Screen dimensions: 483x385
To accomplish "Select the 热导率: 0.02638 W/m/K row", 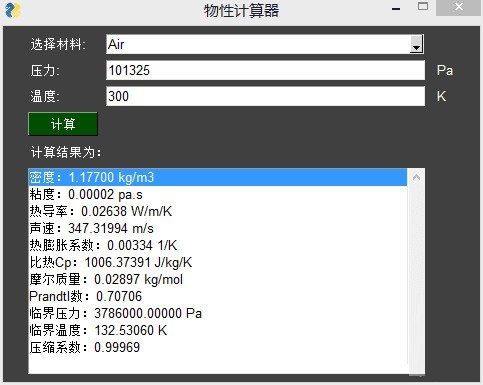I will [218, 211].
